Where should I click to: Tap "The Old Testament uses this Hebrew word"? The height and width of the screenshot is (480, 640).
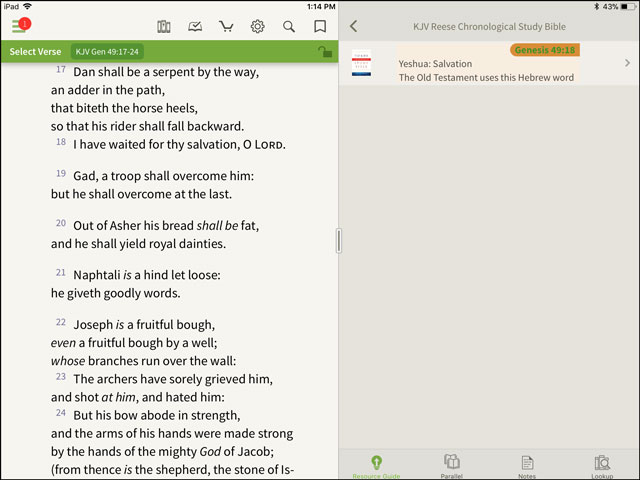(486, 78)
